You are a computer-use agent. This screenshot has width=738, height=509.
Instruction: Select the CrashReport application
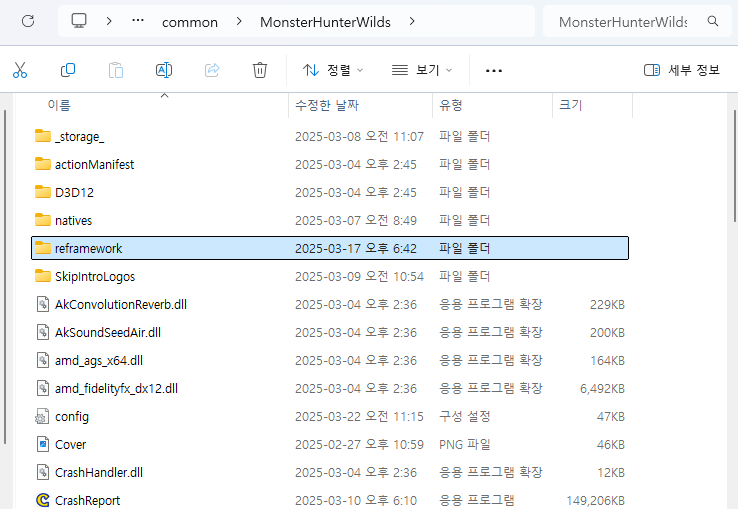click(330, 500)
